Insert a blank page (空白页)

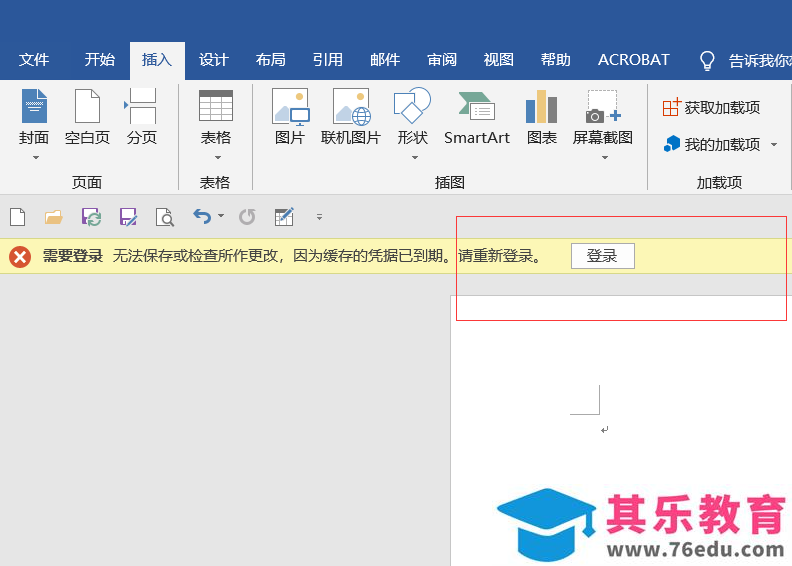(87, 117)
